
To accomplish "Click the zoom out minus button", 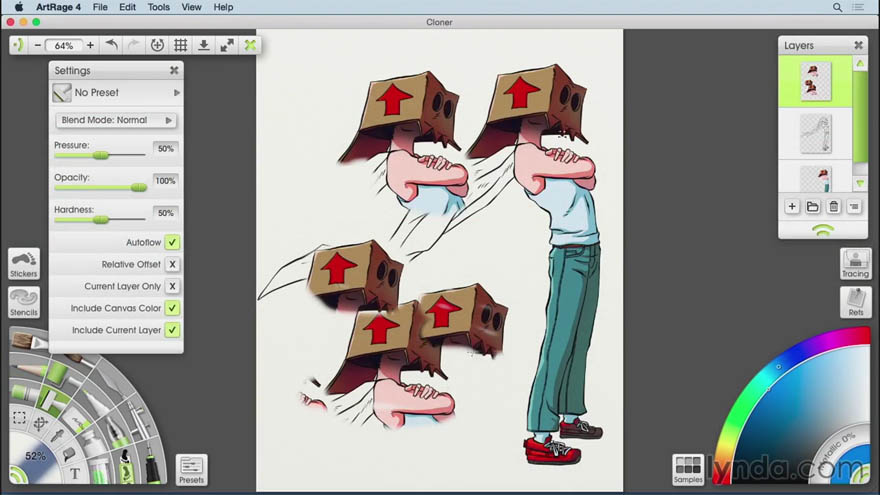I will pyautogui.click(x=38, y=45).
